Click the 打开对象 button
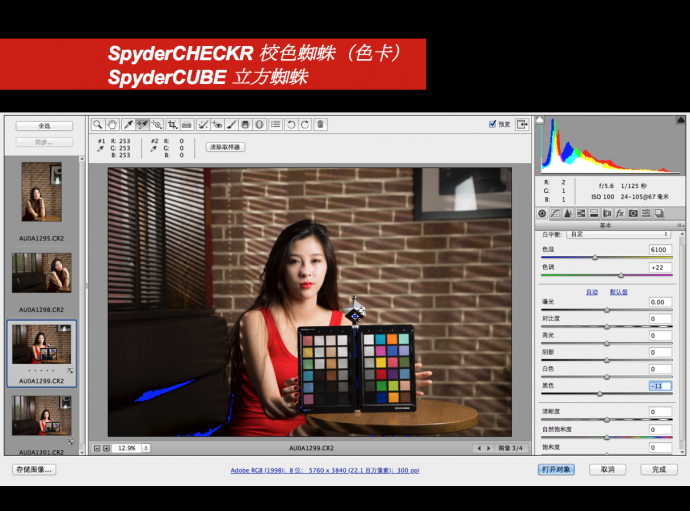This screenshot has height=511, width=690. click(556, 469)
